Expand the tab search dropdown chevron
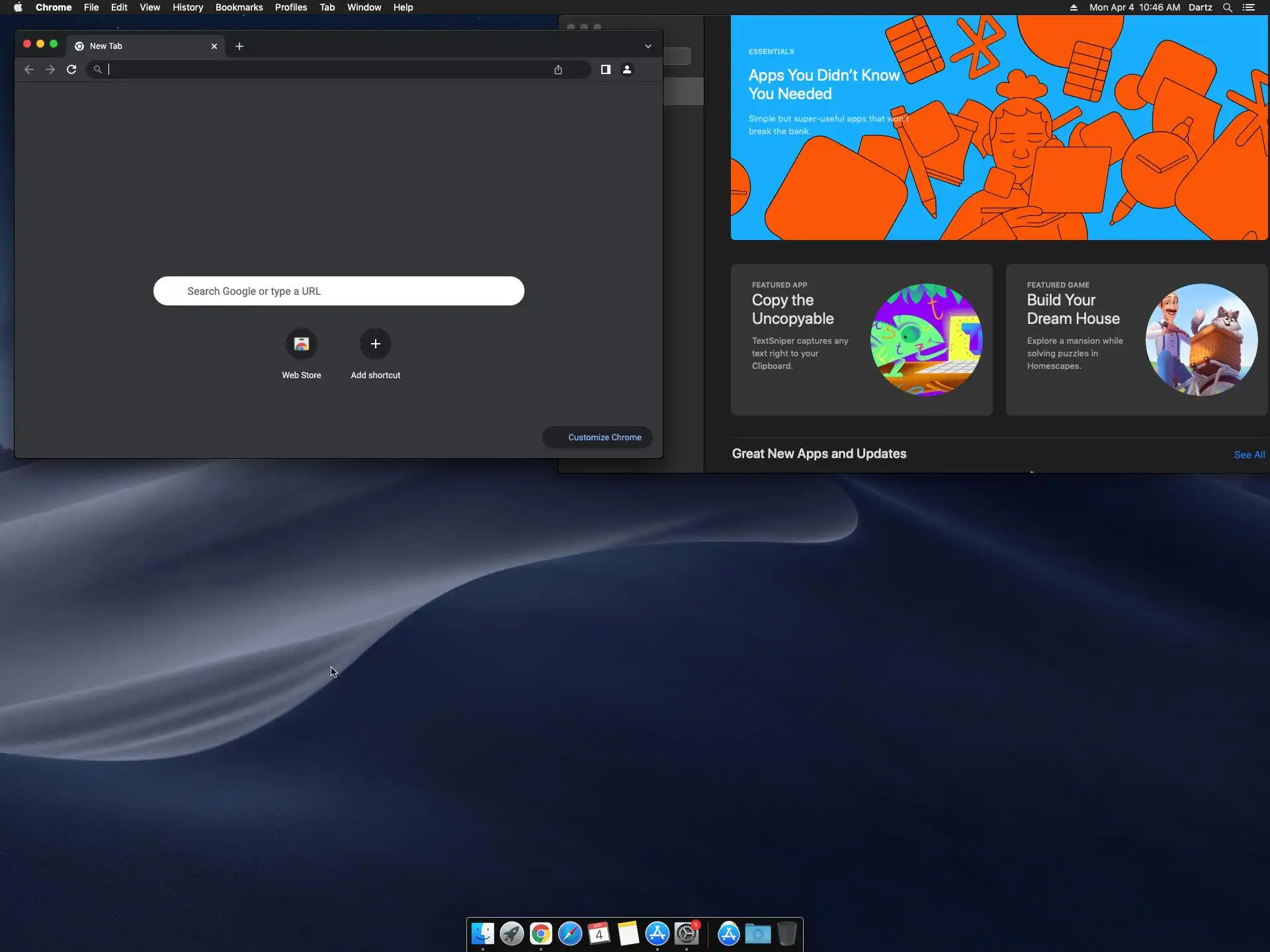The width and height of the screenshot is (1270, 952). coord(648,46)
